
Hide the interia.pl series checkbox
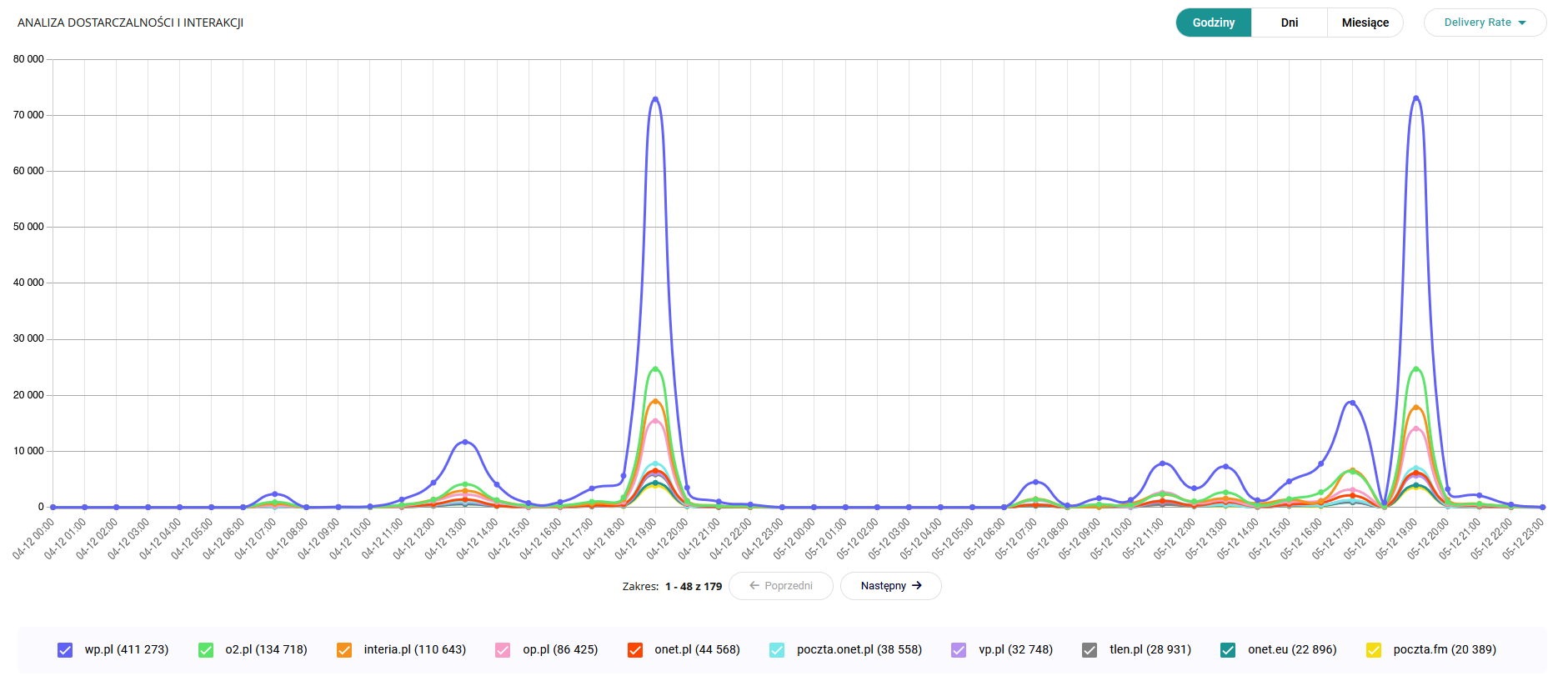[344, 650]
